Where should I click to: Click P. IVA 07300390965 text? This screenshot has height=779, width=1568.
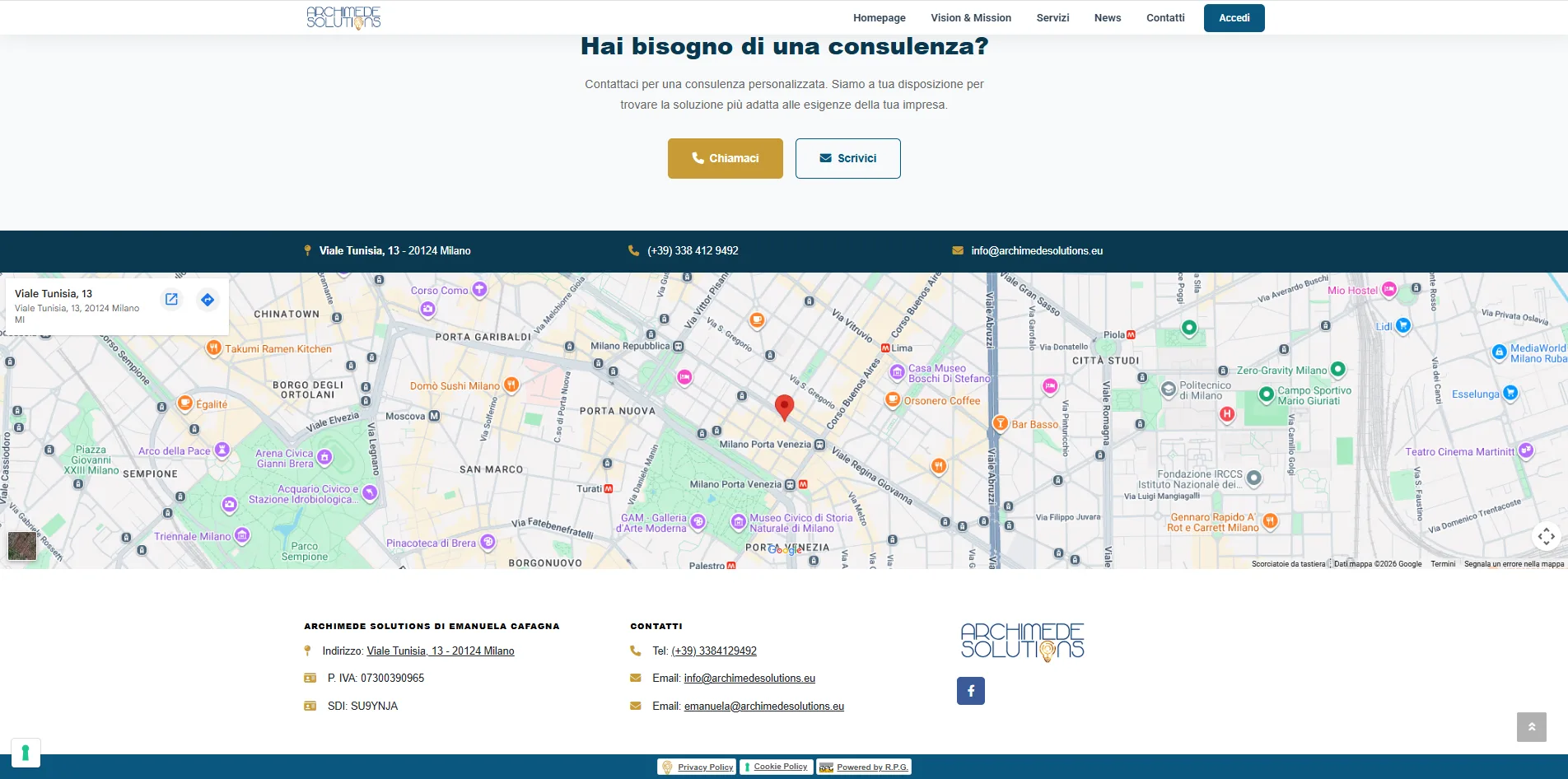pyautogui.click(x=376, y=678)
